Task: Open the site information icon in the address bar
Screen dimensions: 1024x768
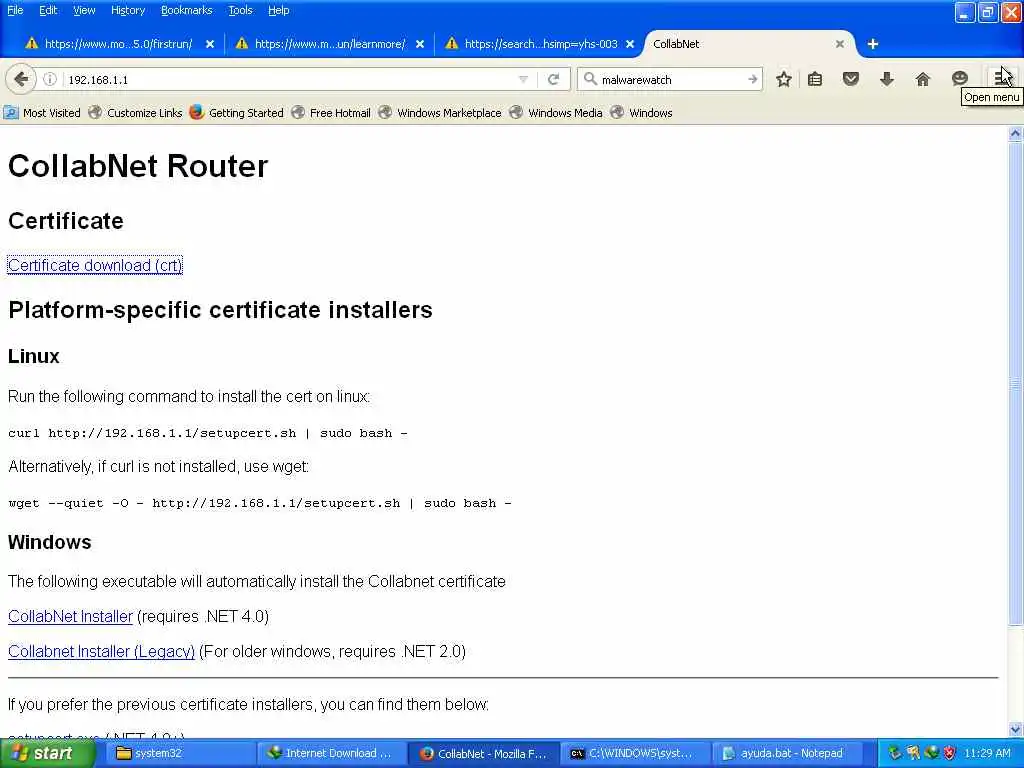Action: click(x=50, y=79)
